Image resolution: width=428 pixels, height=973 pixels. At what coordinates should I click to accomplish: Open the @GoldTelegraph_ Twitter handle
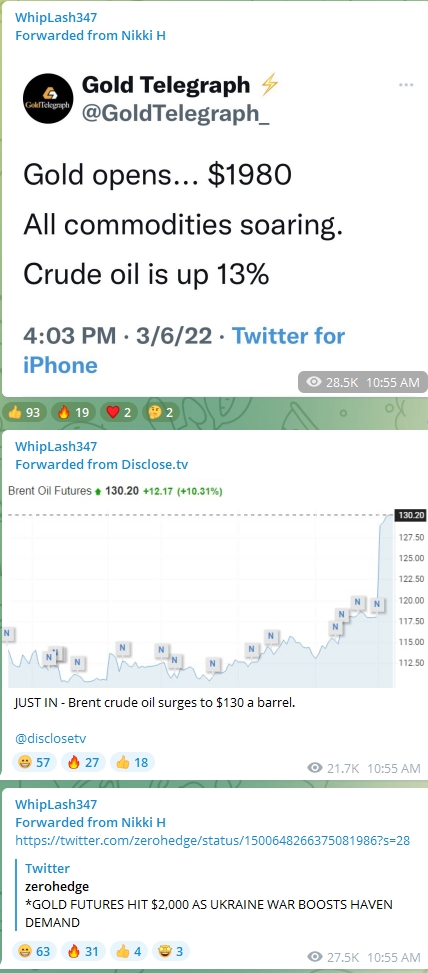click(x=176, y=113)
